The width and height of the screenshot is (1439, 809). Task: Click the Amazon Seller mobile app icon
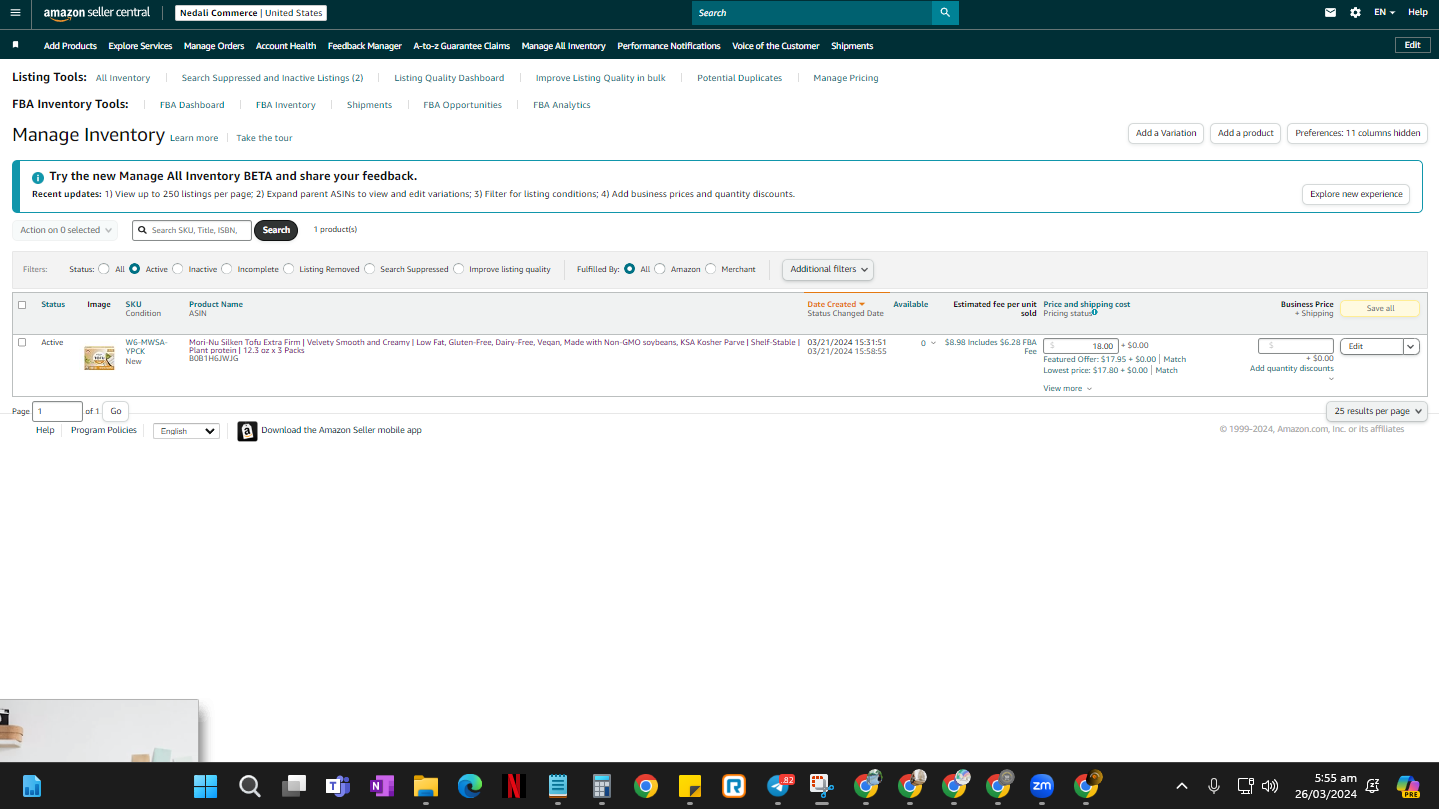pos(247,431)
